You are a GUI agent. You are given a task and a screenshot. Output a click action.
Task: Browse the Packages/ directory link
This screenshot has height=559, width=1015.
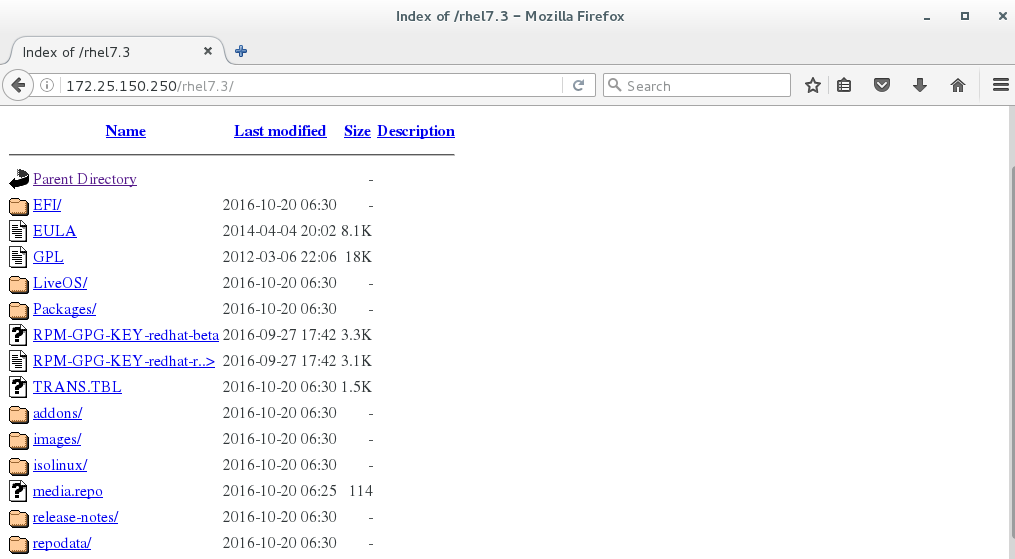coord(65,309)
